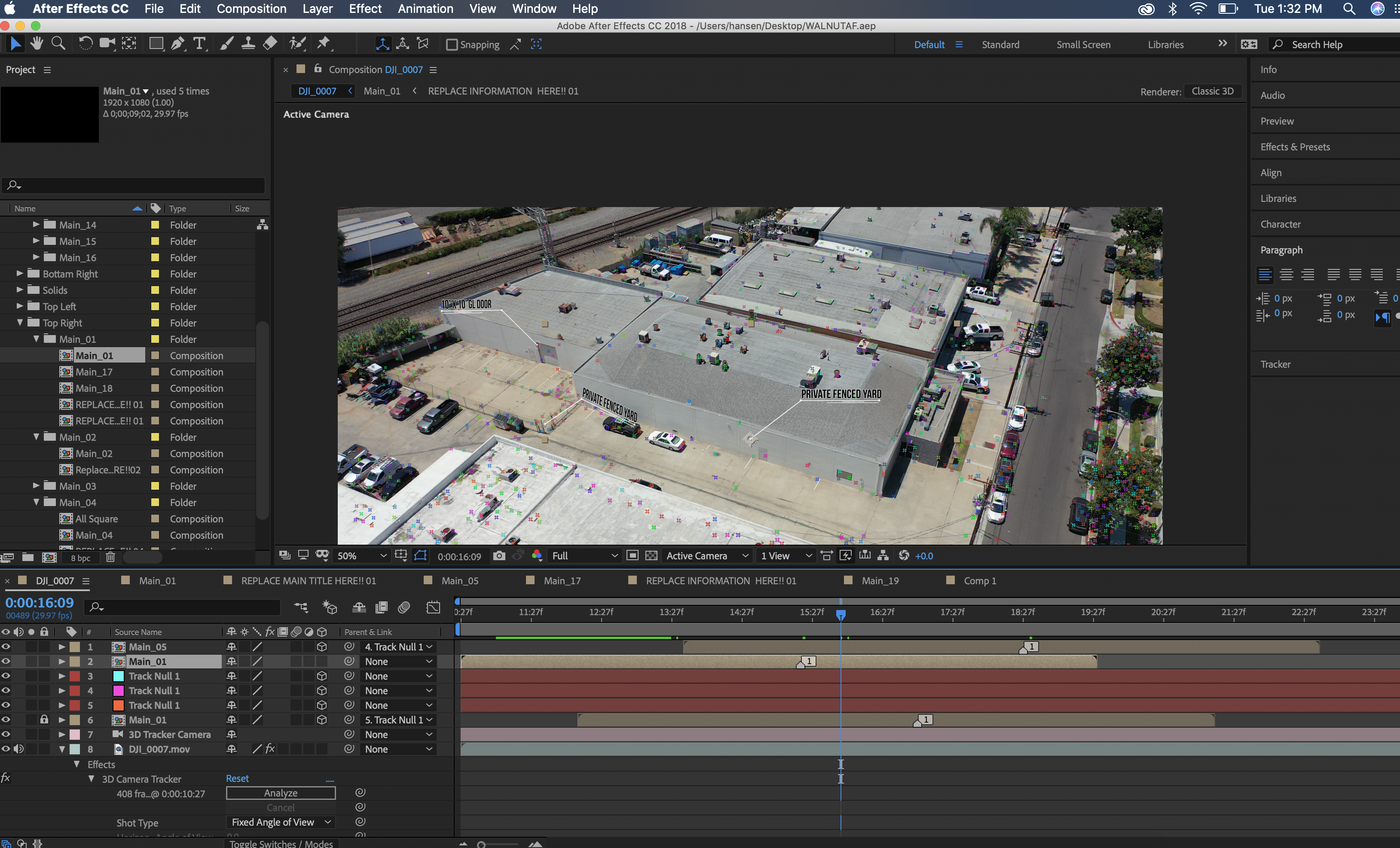The width and height of the screenshot is (1400, 848).
Task: Toggle the transparency grid icon
Action: (651, 555)
